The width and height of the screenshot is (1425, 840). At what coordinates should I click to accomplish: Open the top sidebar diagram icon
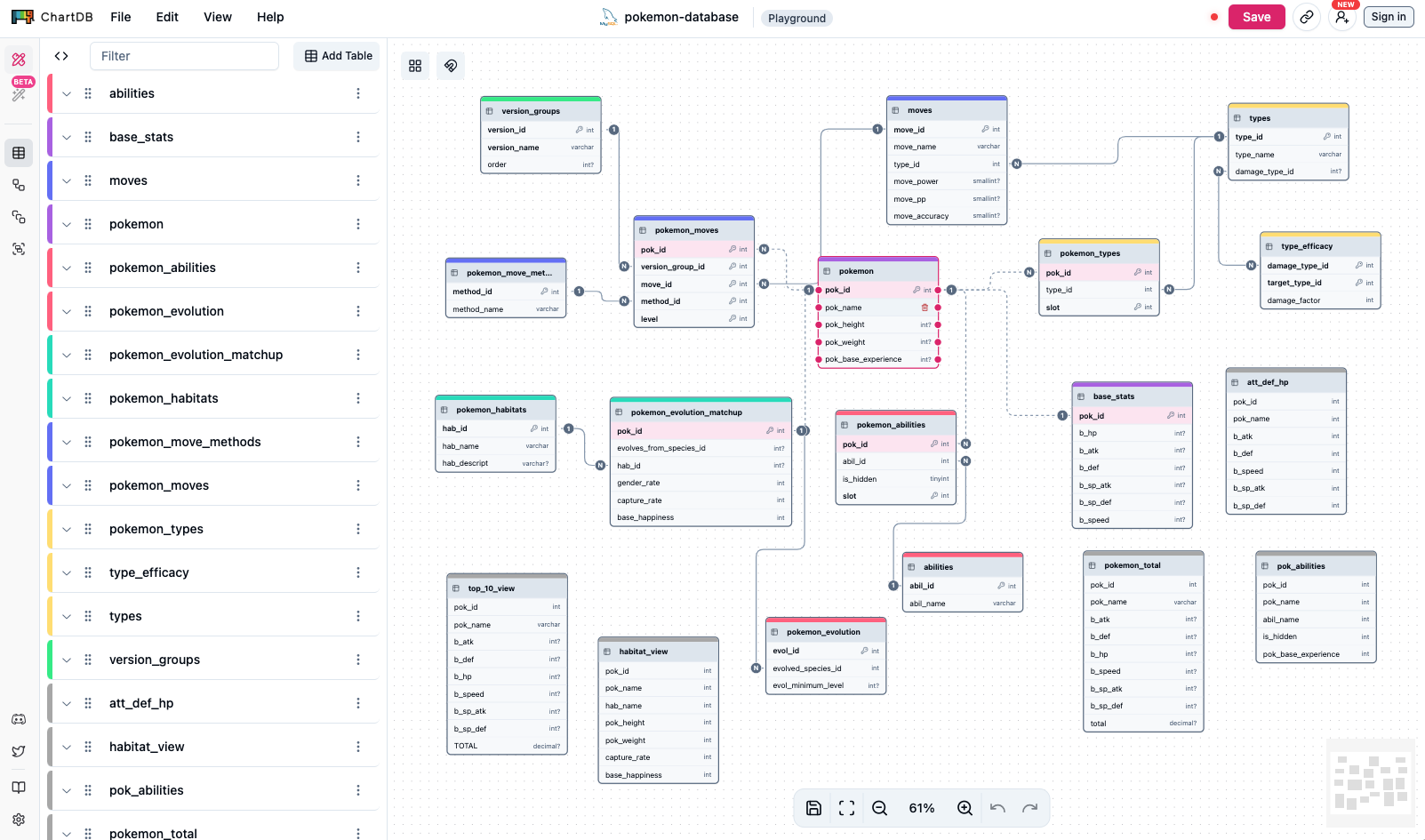point(19,60)
